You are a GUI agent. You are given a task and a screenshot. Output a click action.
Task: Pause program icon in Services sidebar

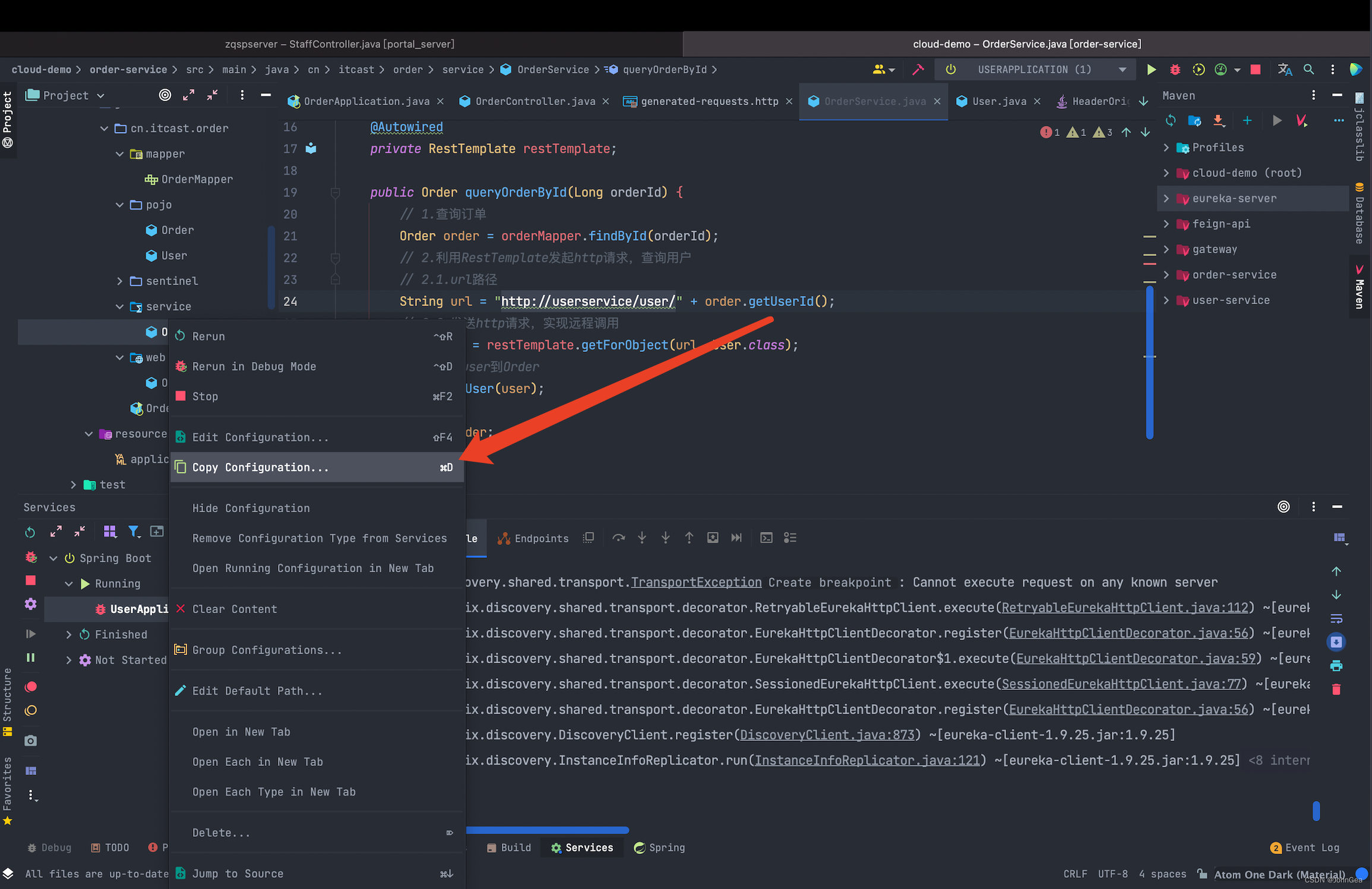point(31,657)
